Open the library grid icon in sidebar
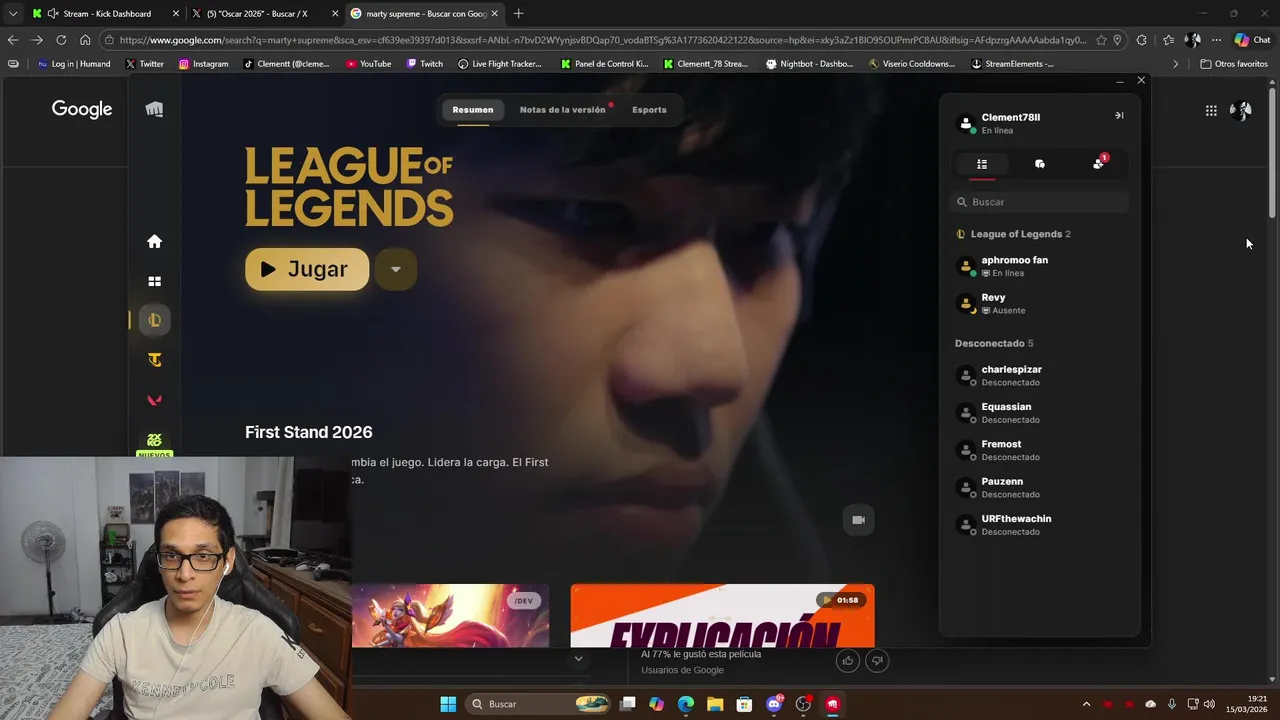The width and height of the screenshot is (1280, 720). (x=154, y=282)
